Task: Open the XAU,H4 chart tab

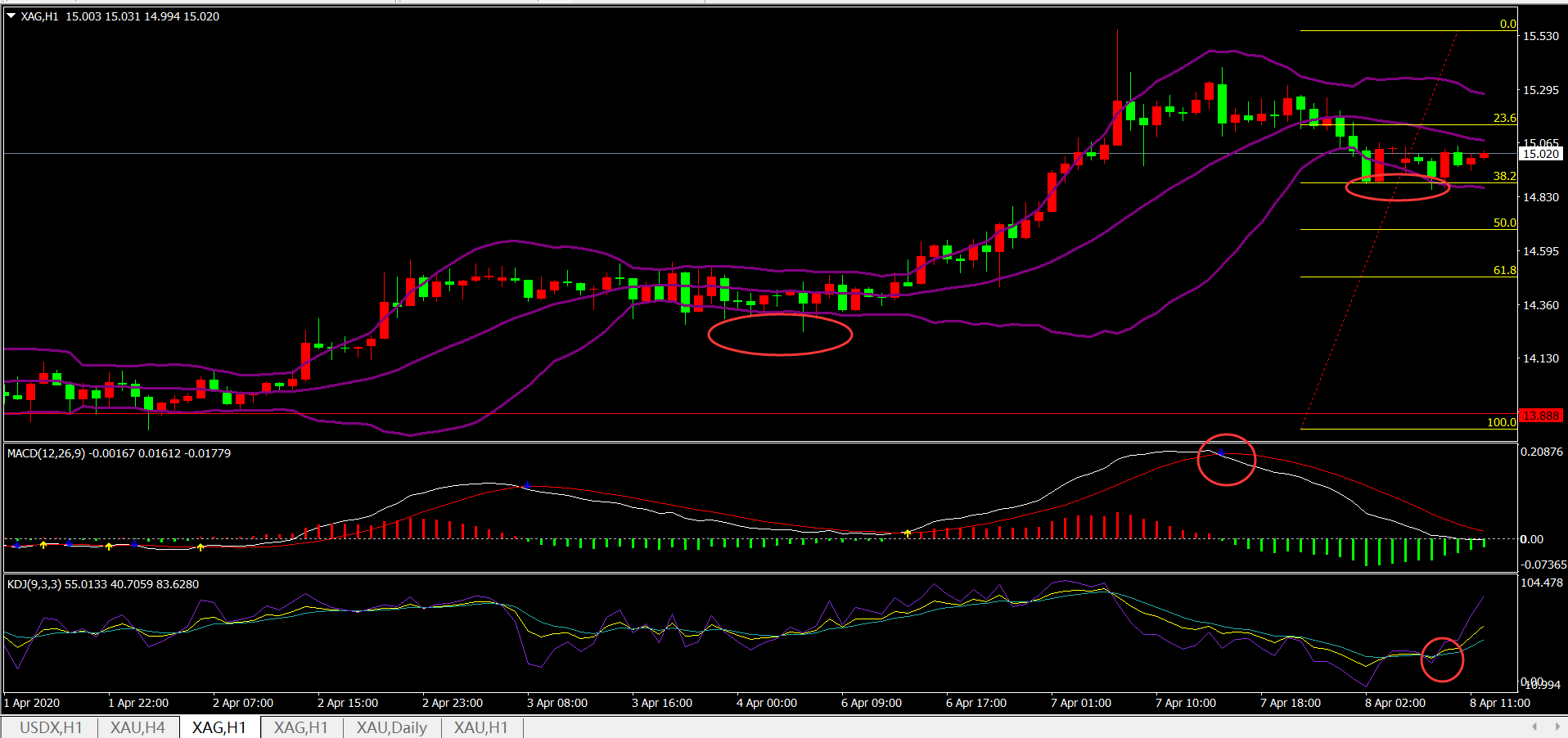Action: tap(137, 727)
